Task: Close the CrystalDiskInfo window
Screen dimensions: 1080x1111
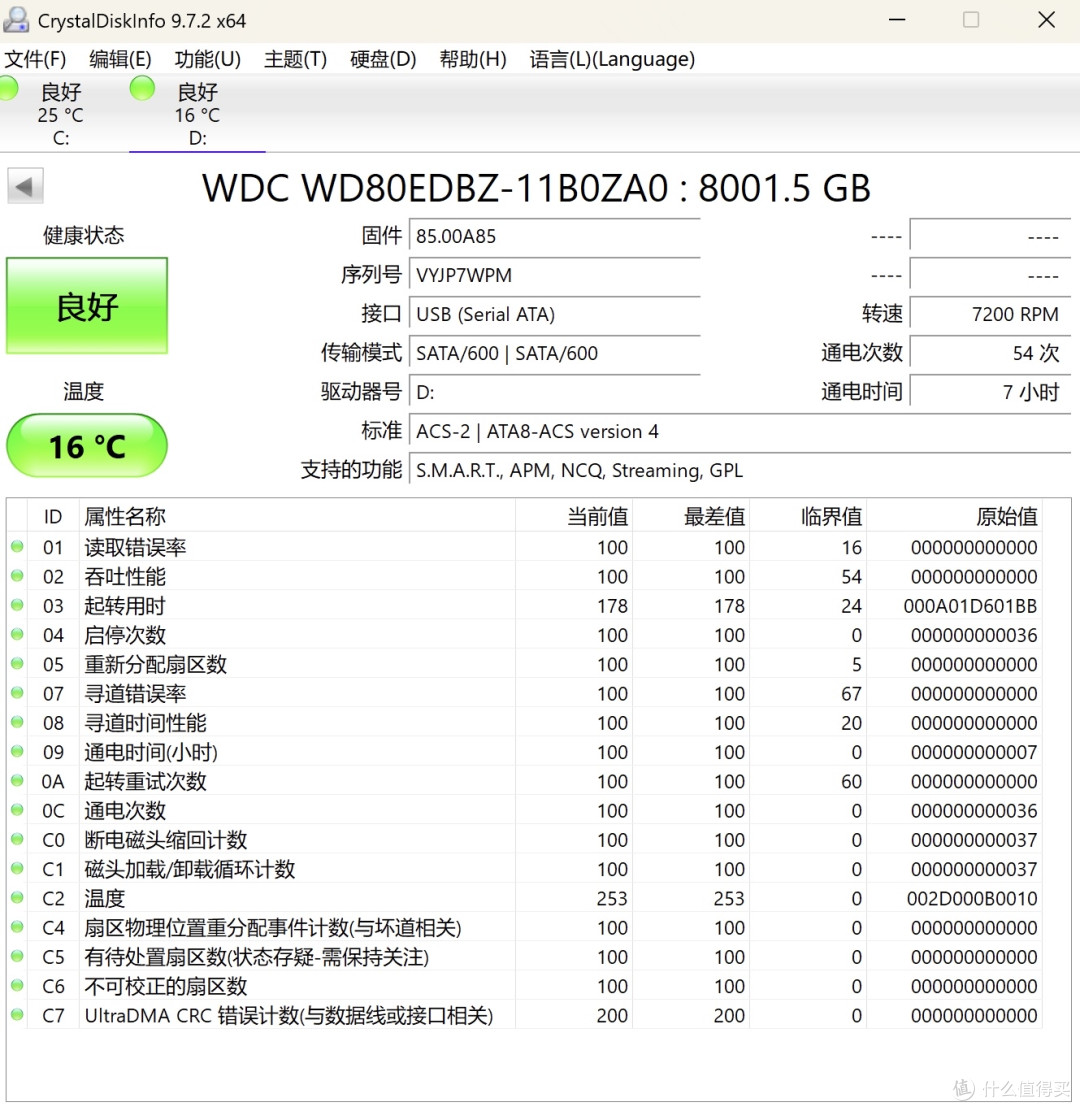Action: point(1047,19)
